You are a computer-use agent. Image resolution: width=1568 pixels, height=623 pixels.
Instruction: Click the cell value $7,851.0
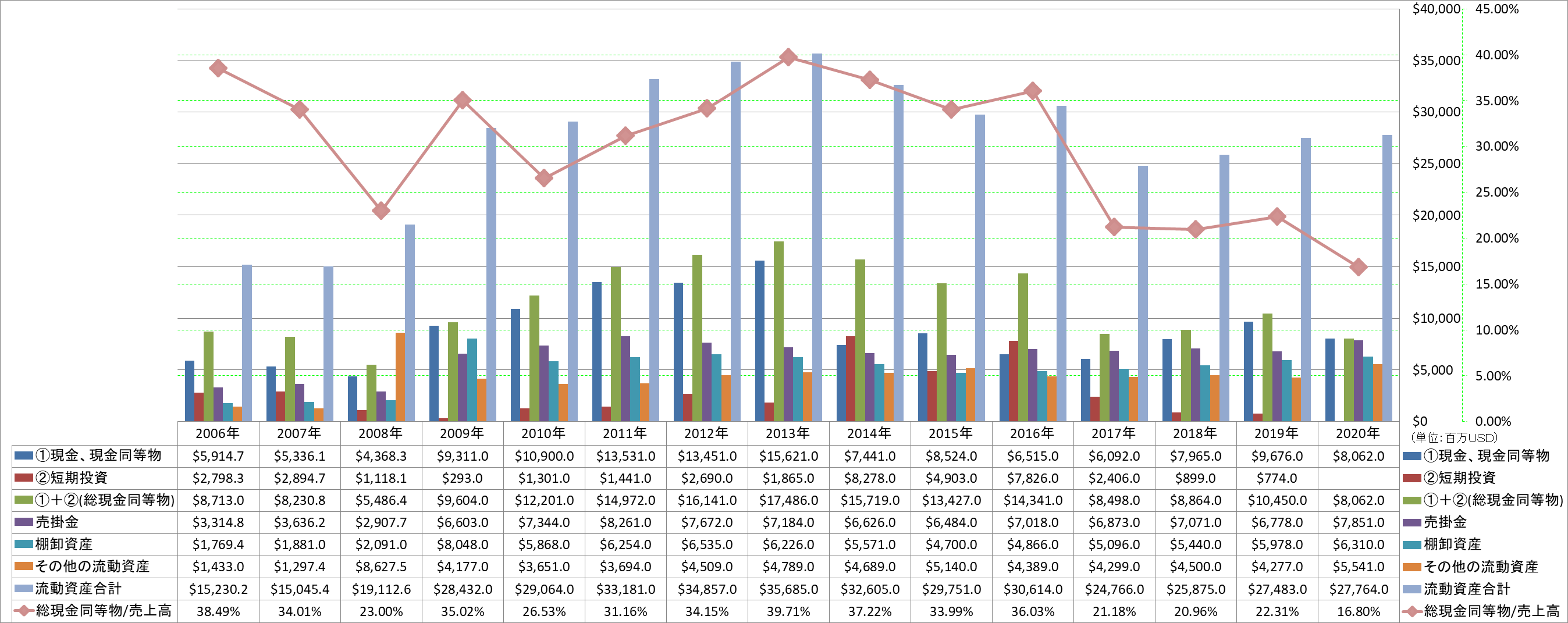[1358, 522]
